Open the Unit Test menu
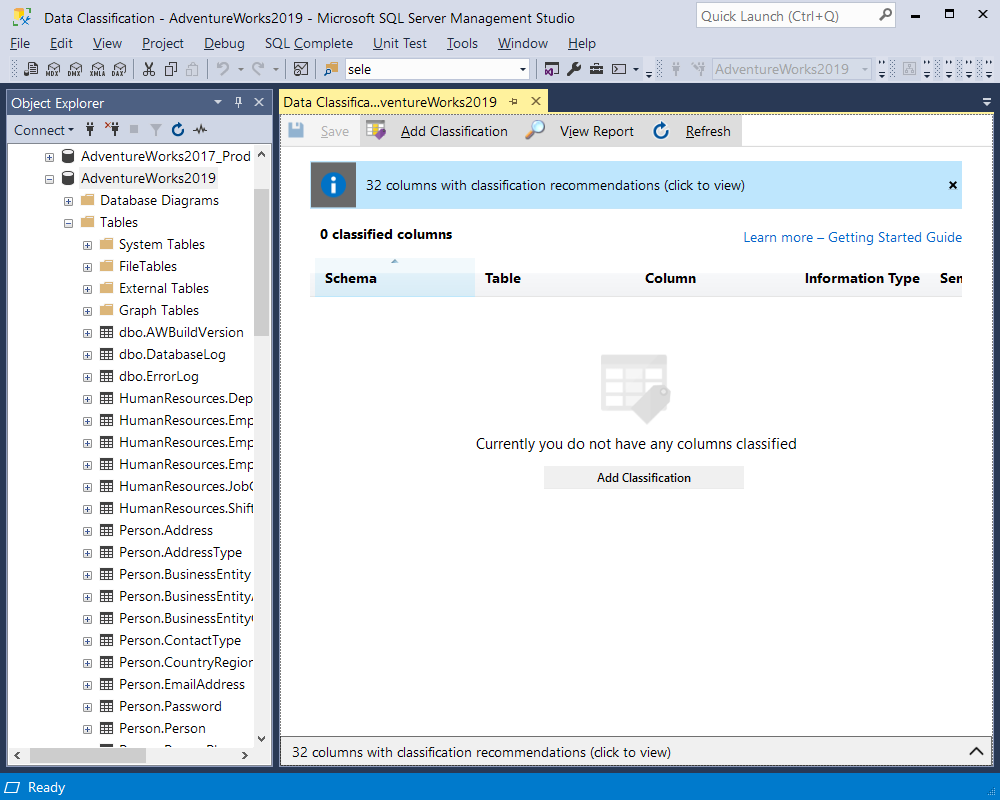Screen dimensions: 1000x800 (399, 43)
